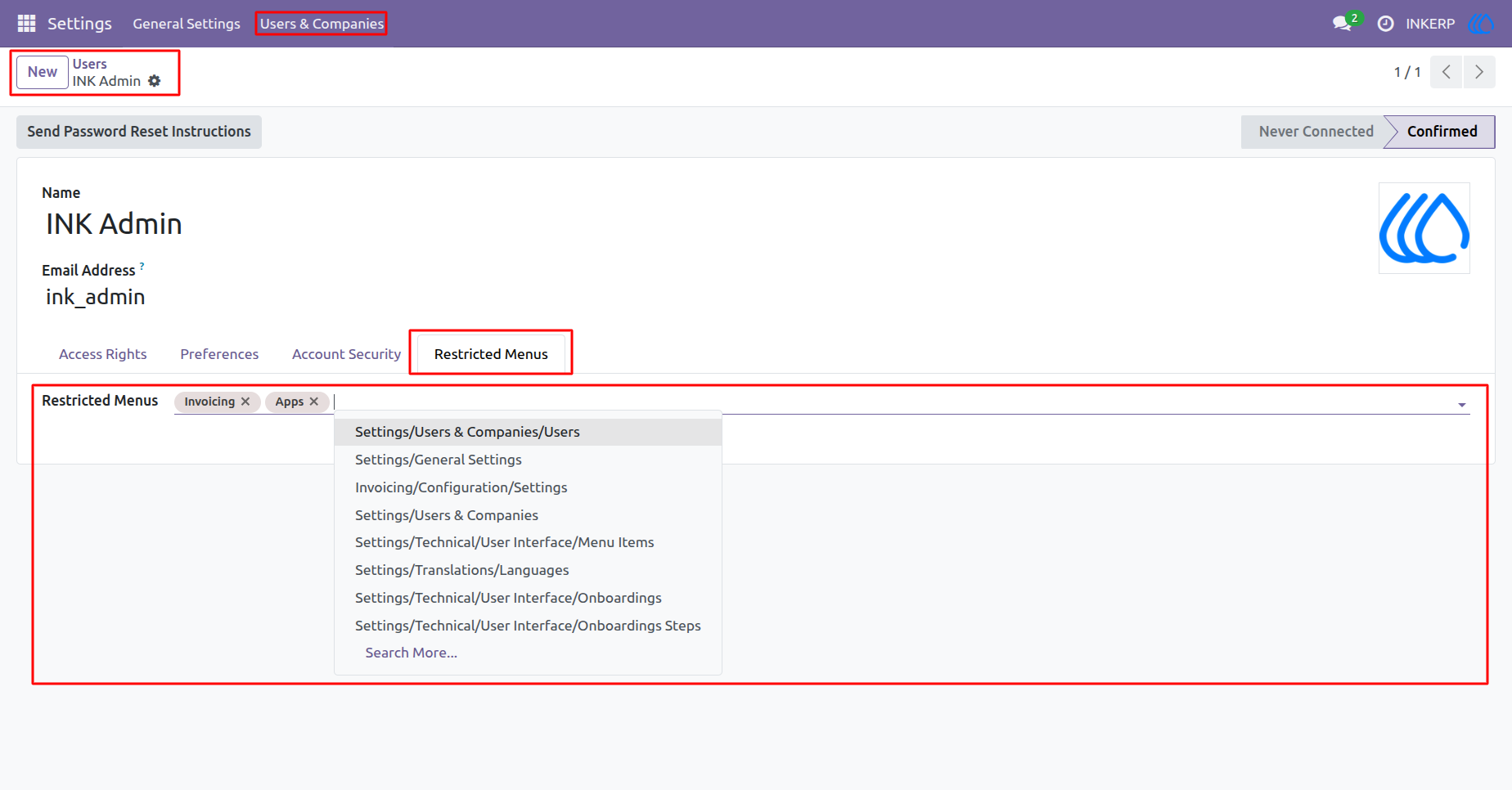Remove the Invoicing tag with its X
This screenshot has width=1512, height=790.
pyautogui.click(x=245, y=402)
